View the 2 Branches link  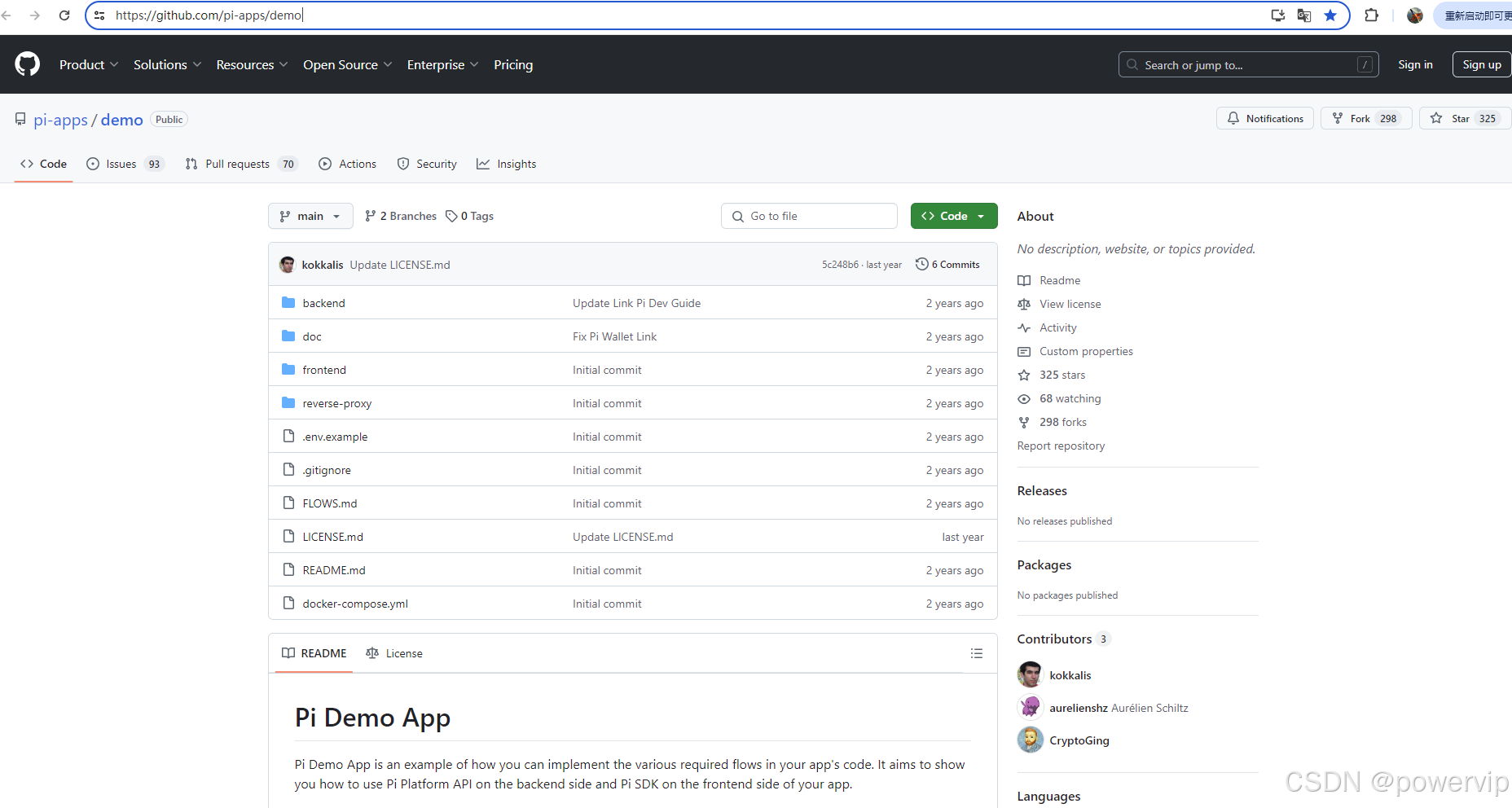(401, 216)
